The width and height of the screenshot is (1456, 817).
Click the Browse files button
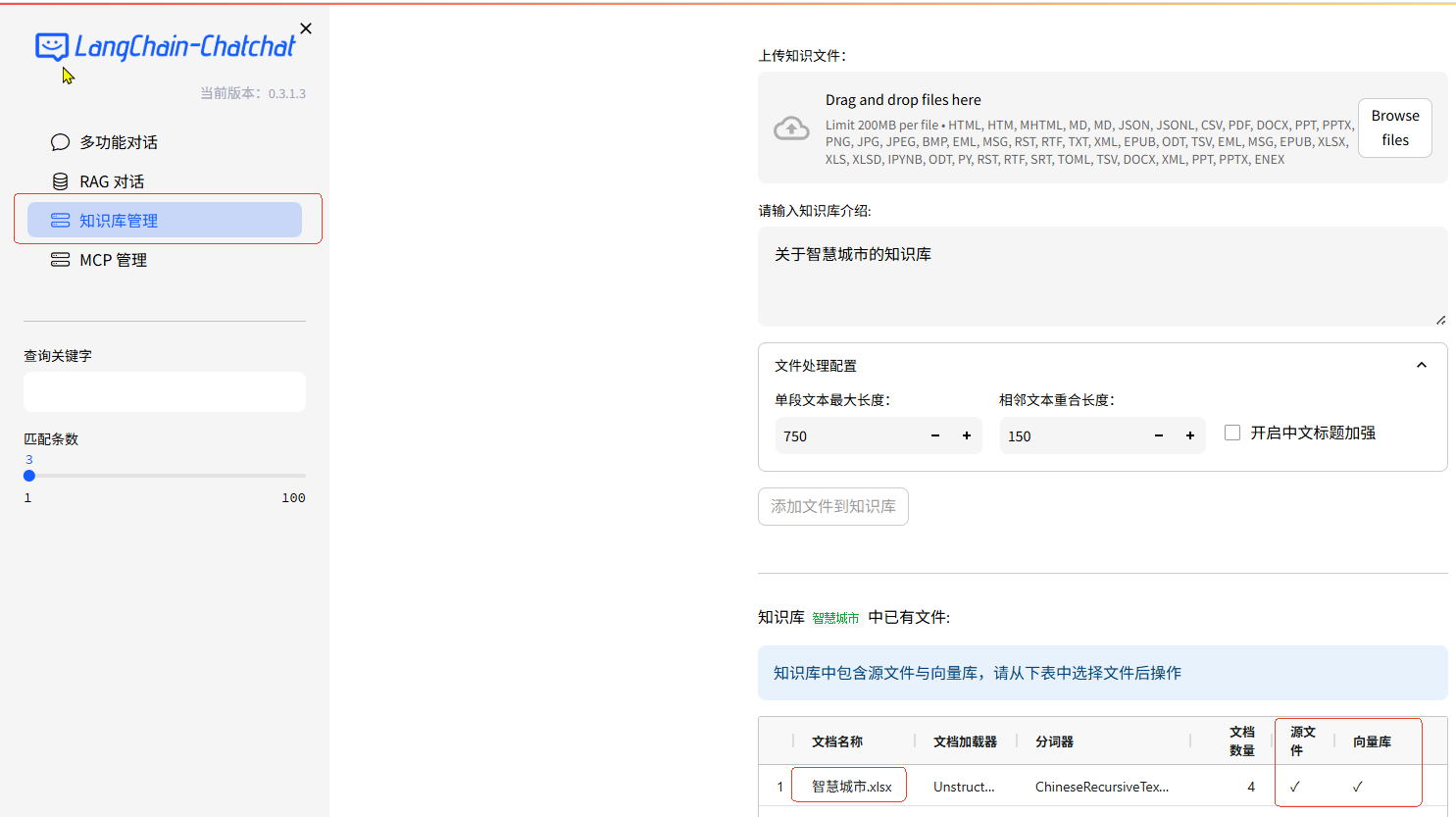[1394, 127]
